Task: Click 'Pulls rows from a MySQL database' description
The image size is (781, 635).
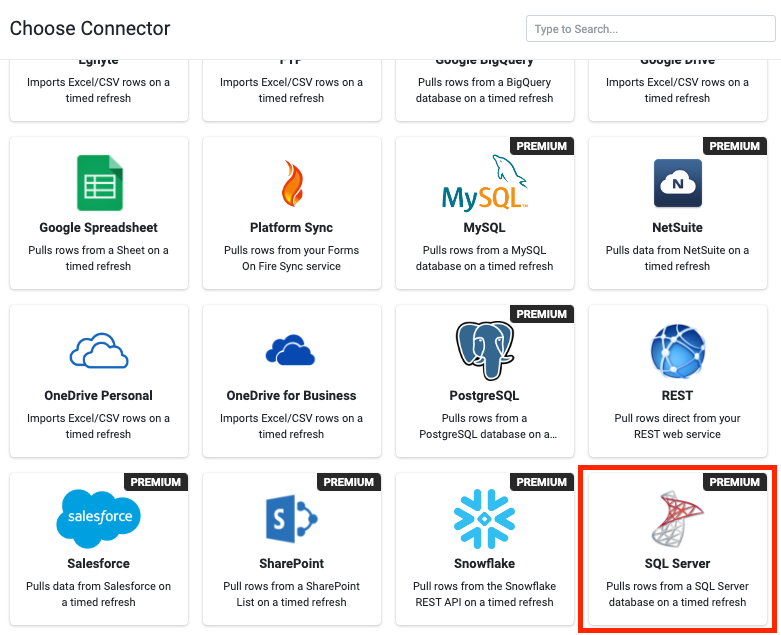Action: 485,258
